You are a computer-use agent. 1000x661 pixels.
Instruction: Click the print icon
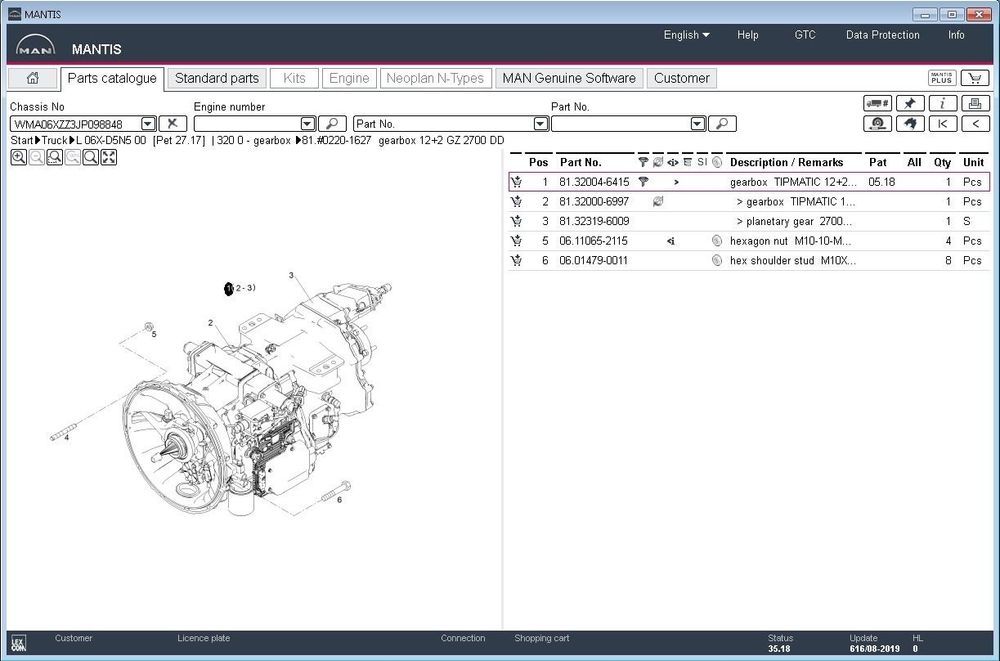point(975,103)
